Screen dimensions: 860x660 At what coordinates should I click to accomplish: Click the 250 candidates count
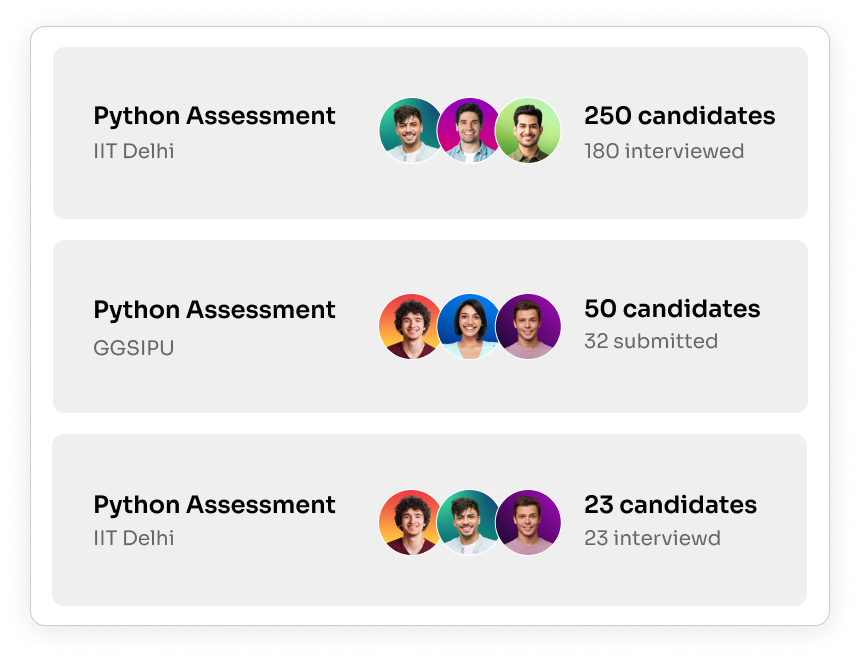(680, 116)
